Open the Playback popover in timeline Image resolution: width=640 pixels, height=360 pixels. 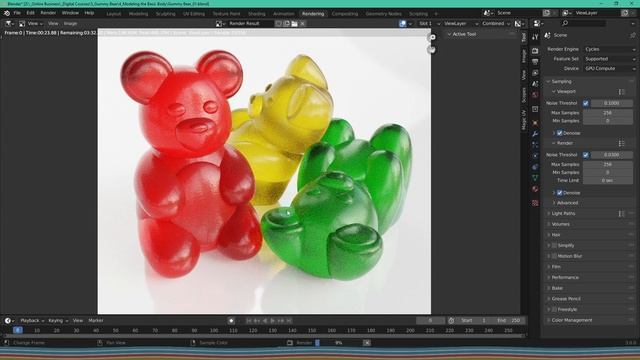coord(32,321)
